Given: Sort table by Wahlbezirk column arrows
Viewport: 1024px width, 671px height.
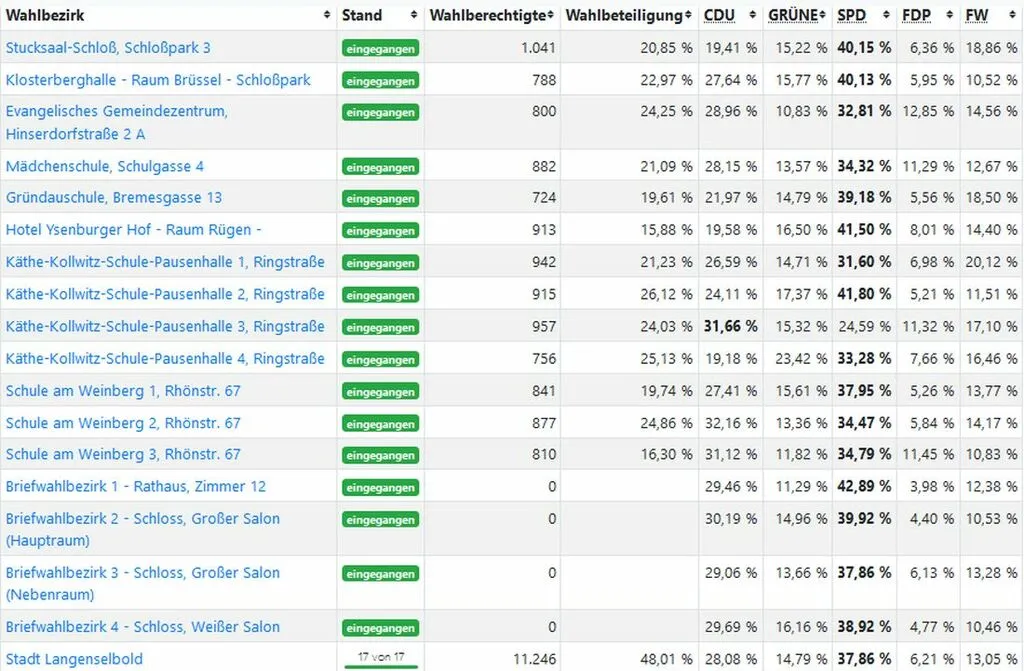Looking at the screenshot, I should pyautogui.click(x=327, y=15).
